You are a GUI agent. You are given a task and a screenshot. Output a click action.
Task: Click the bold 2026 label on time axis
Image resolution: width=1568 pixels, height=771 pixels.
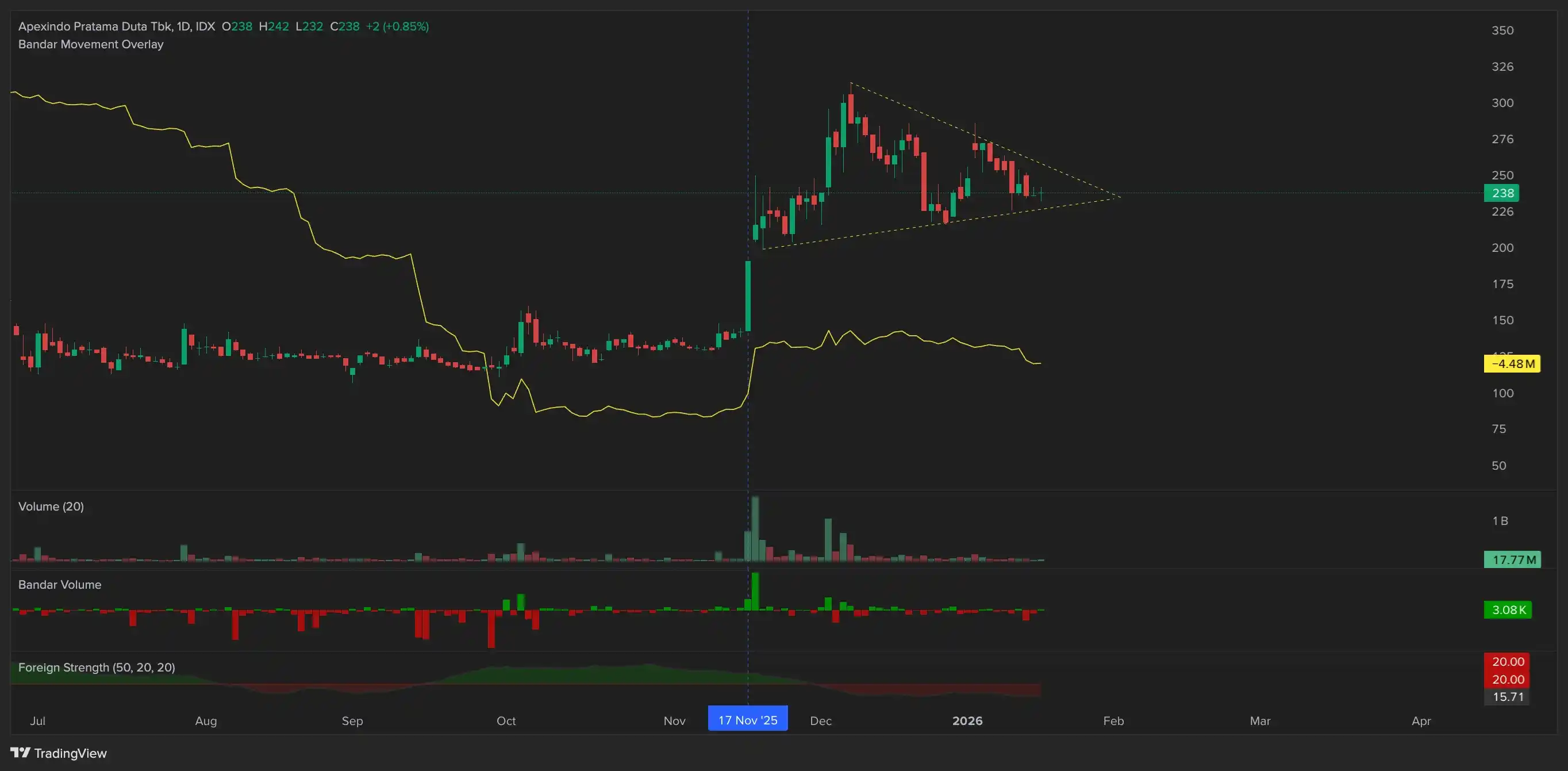coord(967,720)
